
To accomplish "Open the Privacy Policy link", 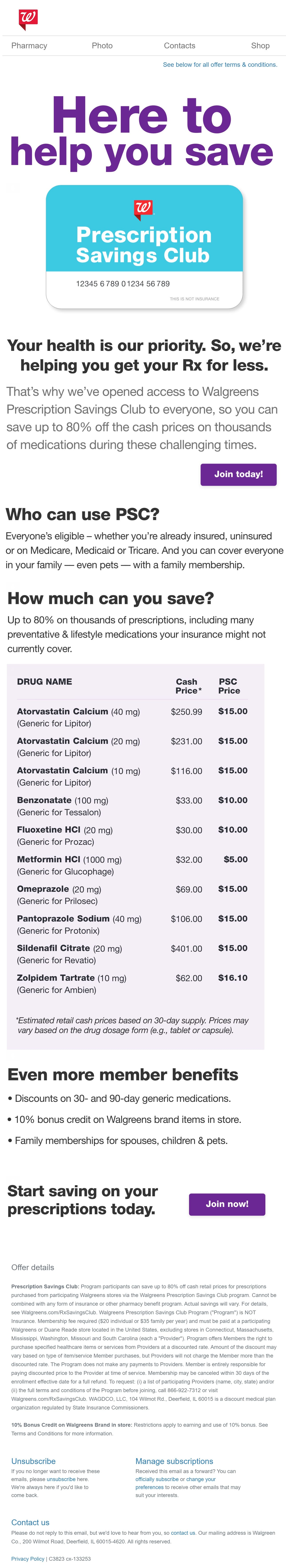I will point(27,1558).
